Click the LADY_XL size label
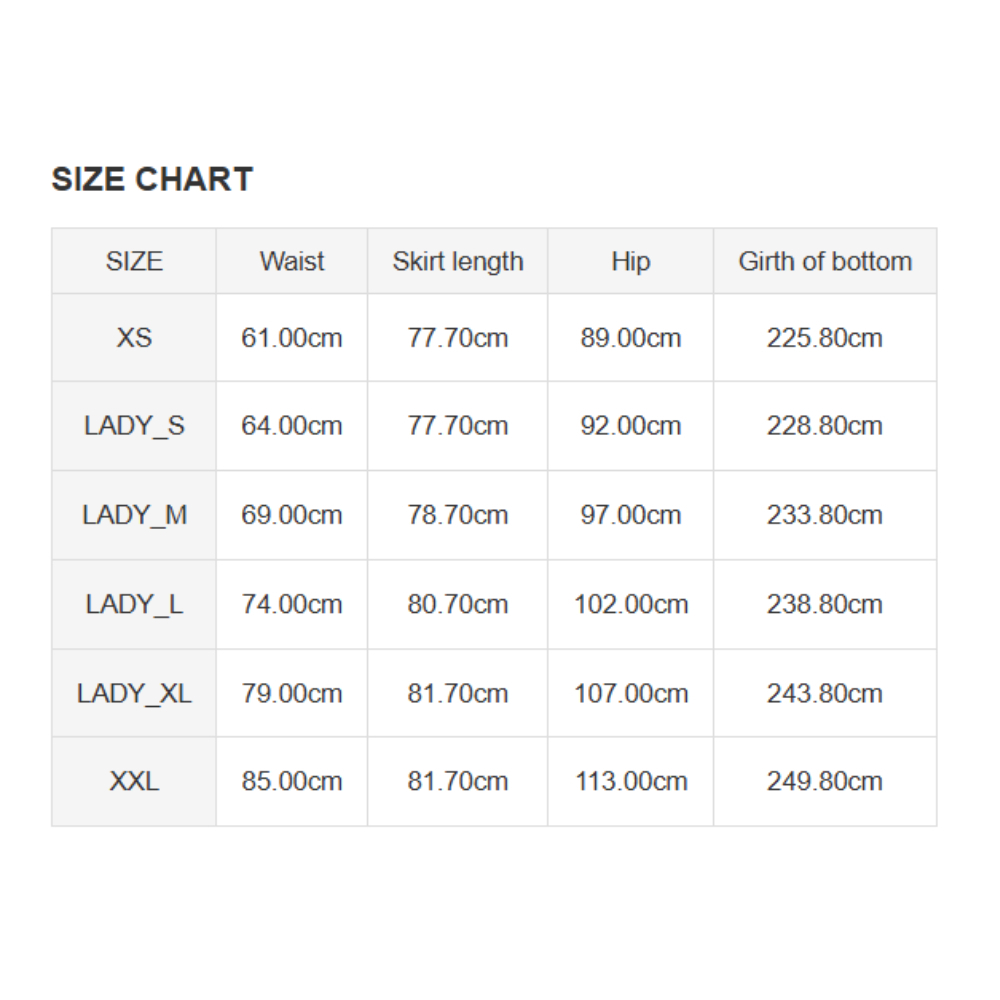 134,694
